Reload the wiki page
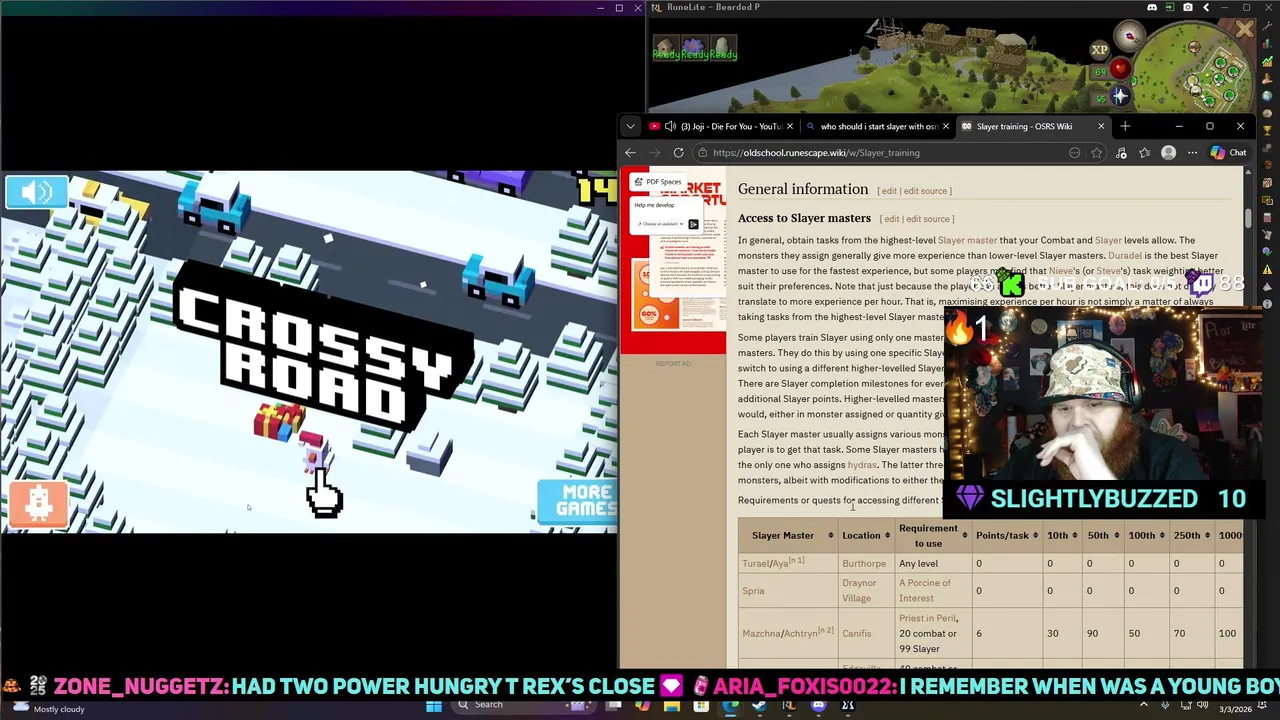Image resolution: width=1280 pixels, height=720 pixels. (678, 153)
